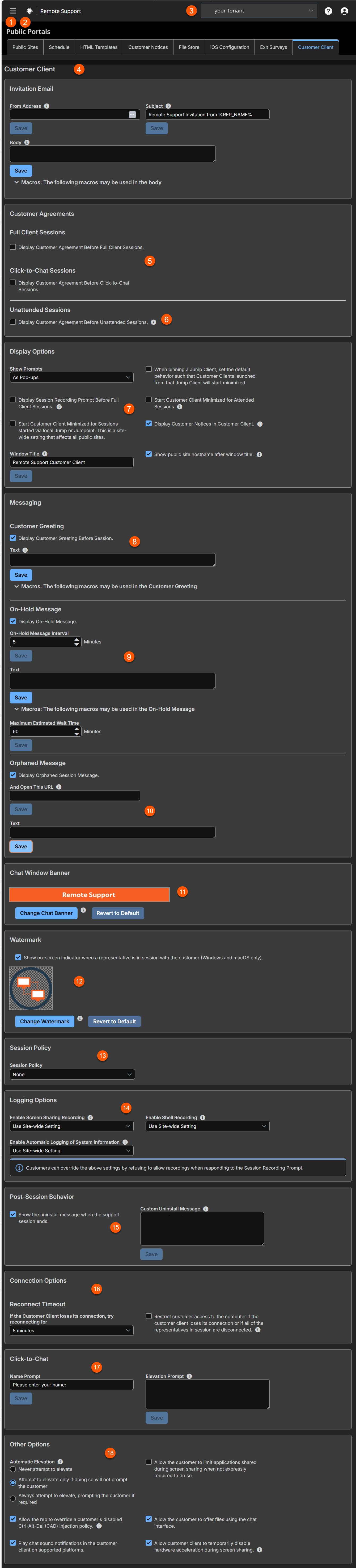The height and width of the screenshot is (1568, 356).
Task: Save the invitation email Body
Action: tap(21, 171)
